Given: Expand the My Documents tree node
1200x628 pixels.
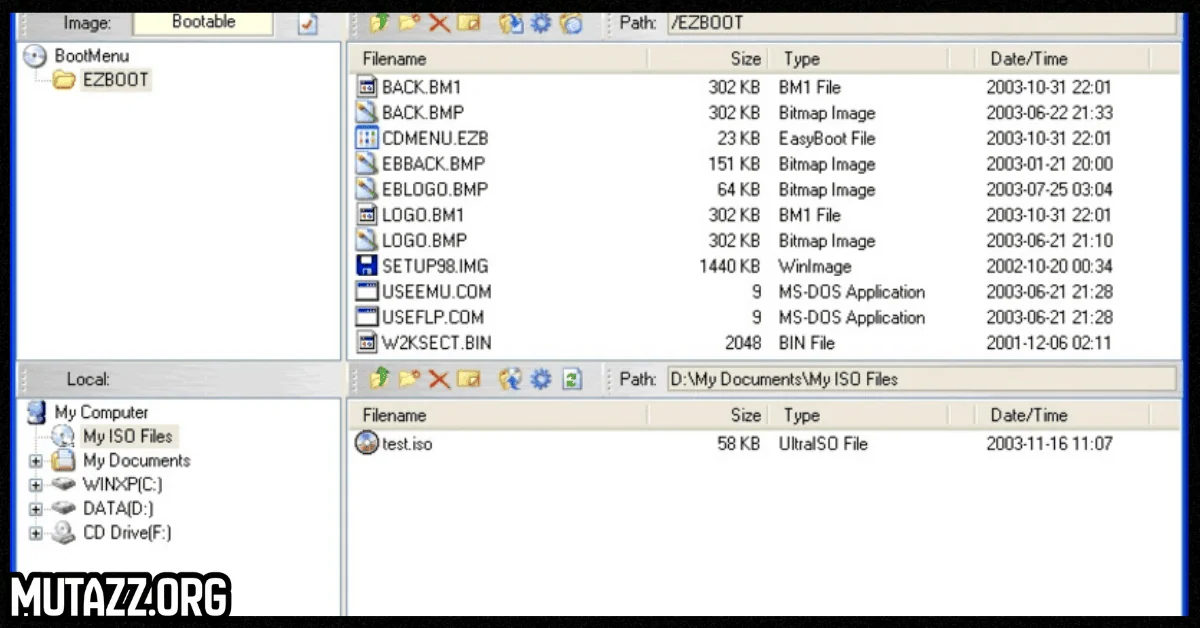Looking at the screenshot, I should pyautogui.click(x=36, y=461).
